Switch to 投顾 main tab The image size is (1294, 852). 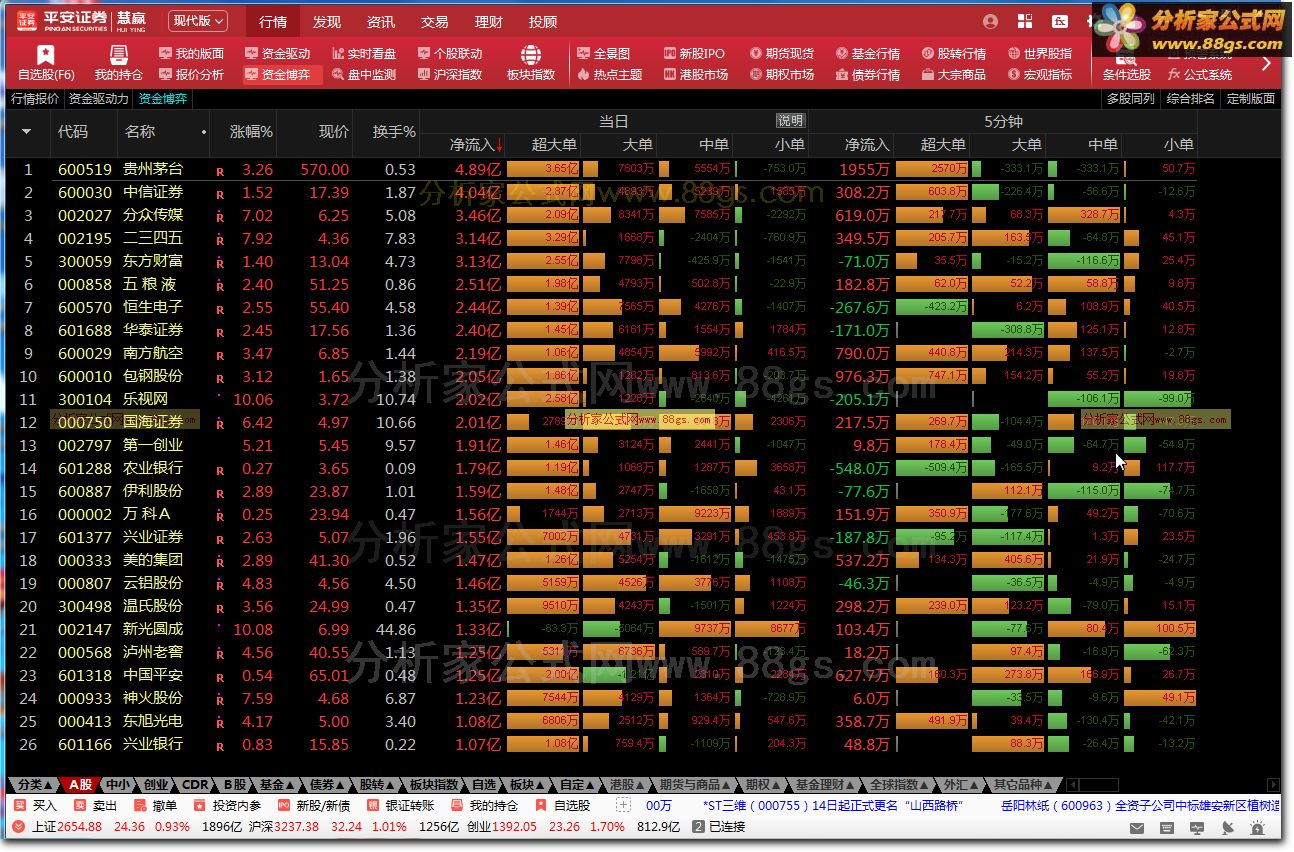coord(543,22)
